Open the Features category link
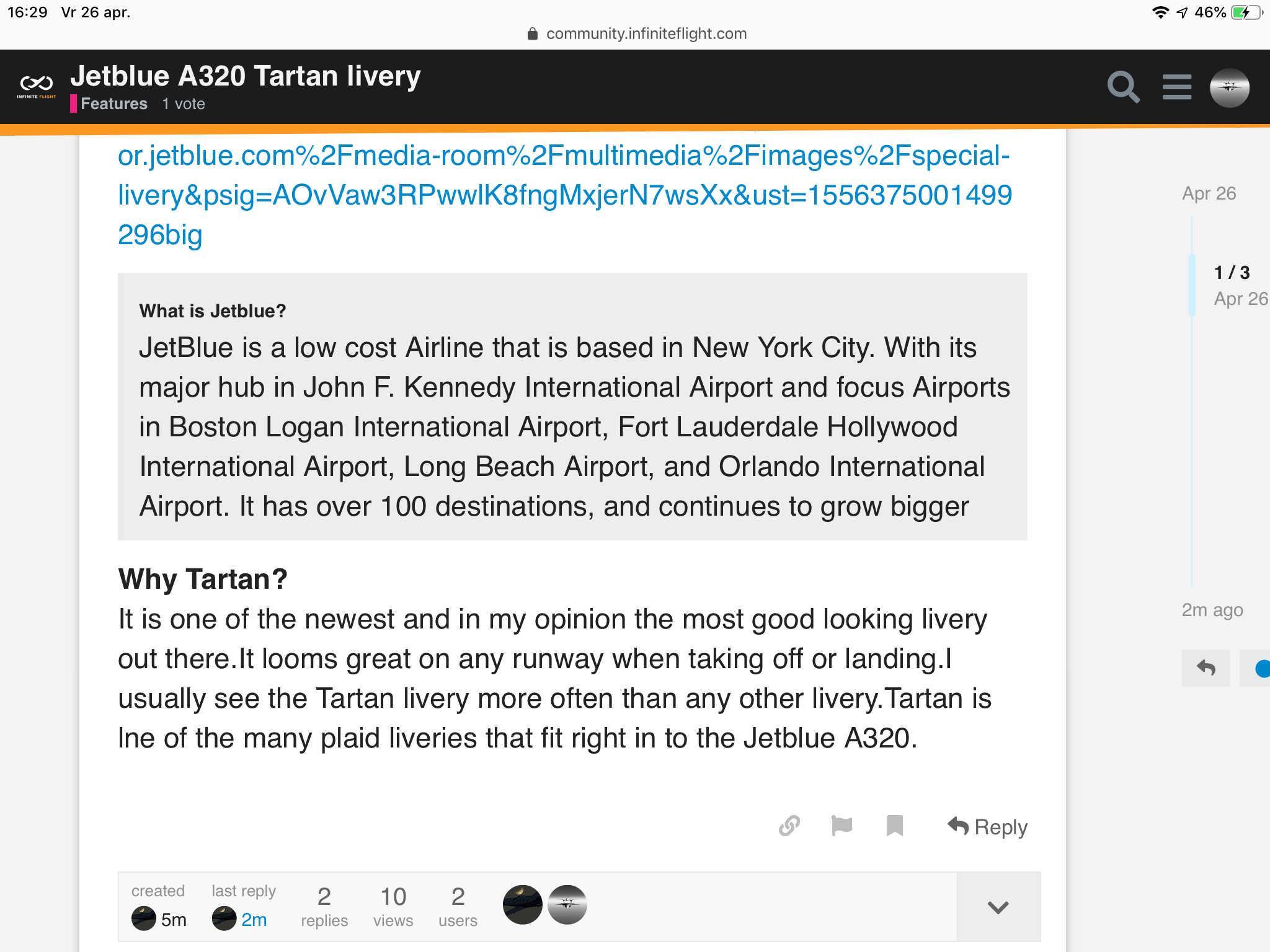 (113, 104)
